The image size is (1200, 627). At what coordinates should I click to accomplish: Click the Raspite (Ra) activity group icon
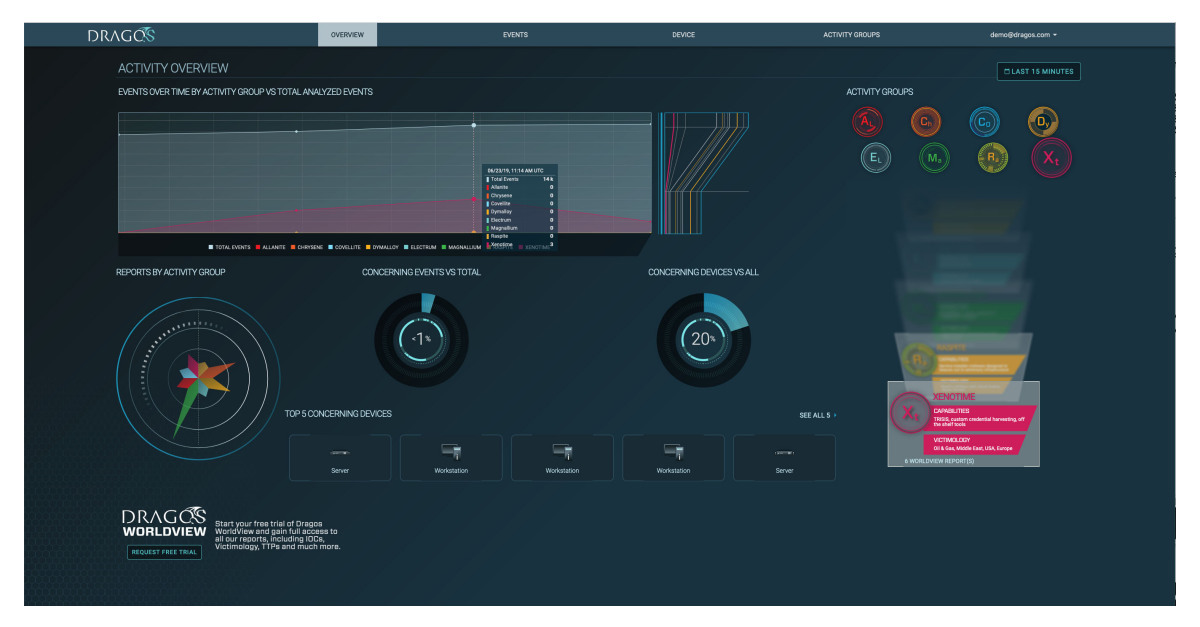[x=991, y=156]
